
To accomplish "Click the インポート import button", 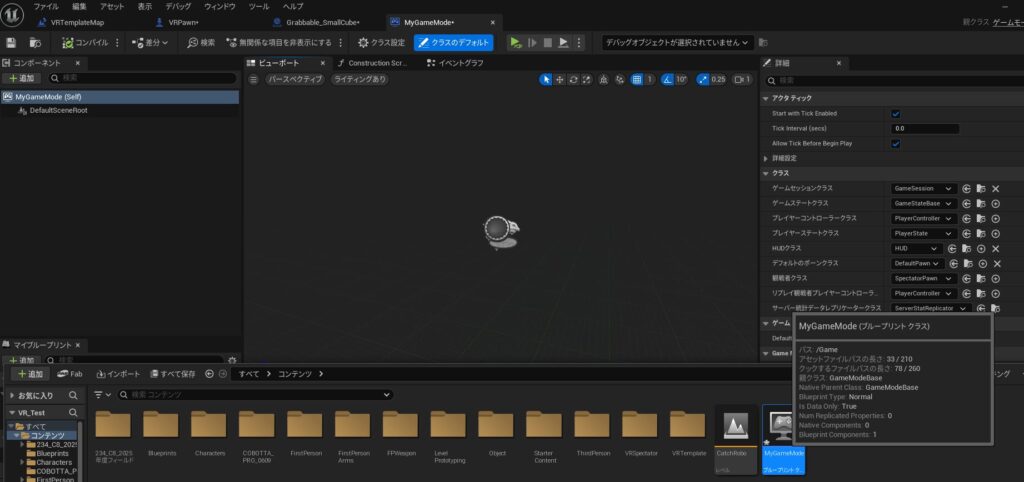I will [118, 374].
